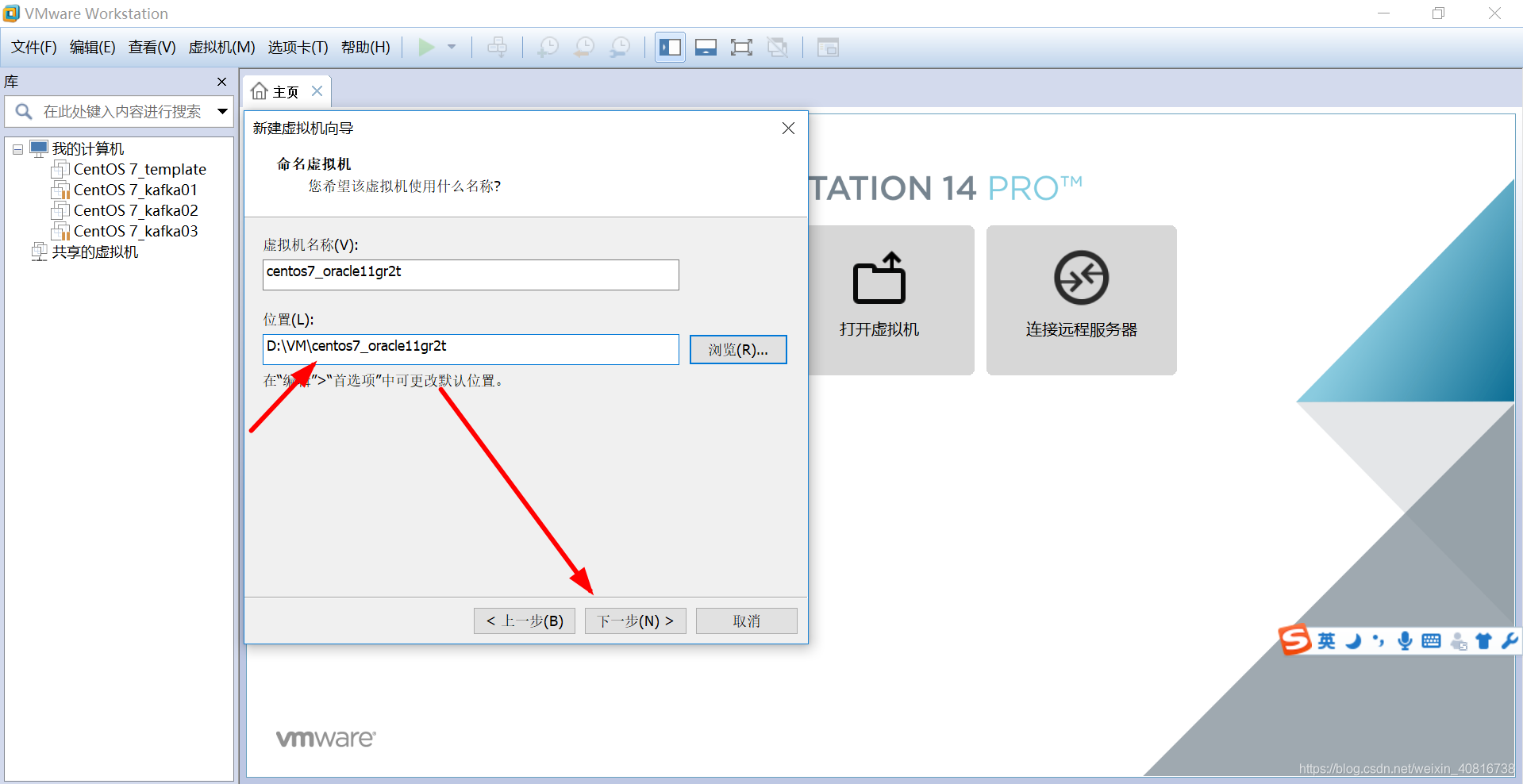Click the library search magnifier icon
1523x784 pixels.
24,112
